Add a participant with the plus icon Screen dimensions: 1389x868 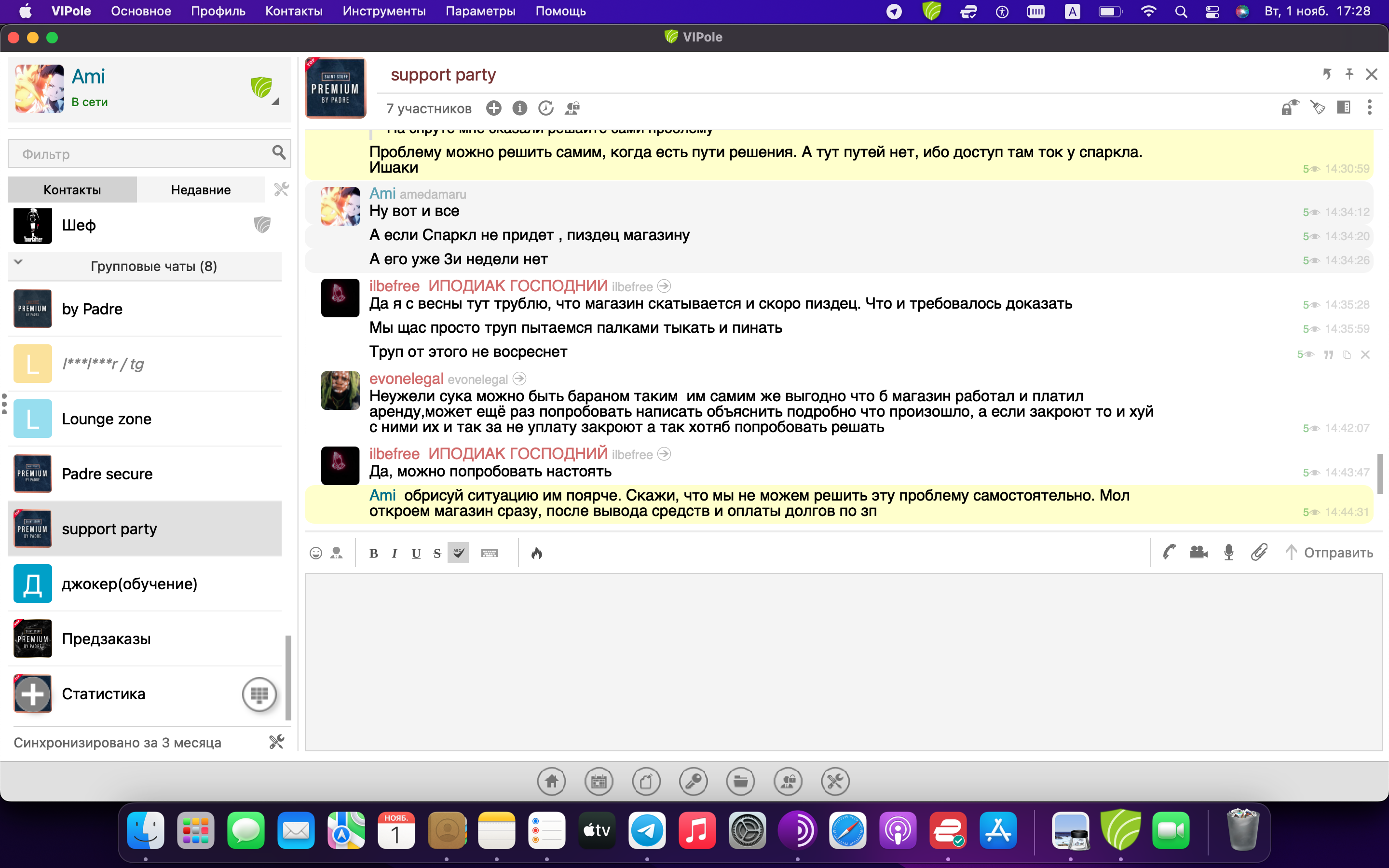coord(493,108)
